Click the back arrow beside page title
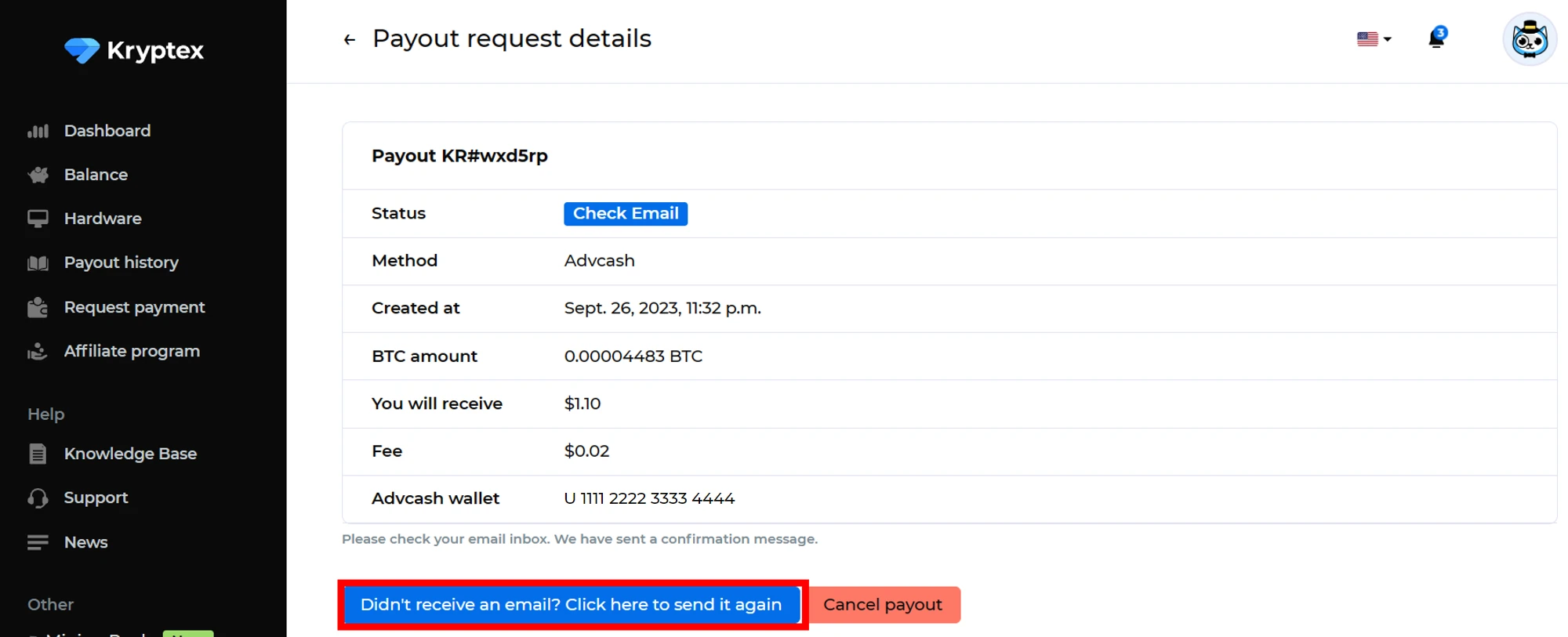This screenshot has height=637, width=1568. click(x=350, y=39)
